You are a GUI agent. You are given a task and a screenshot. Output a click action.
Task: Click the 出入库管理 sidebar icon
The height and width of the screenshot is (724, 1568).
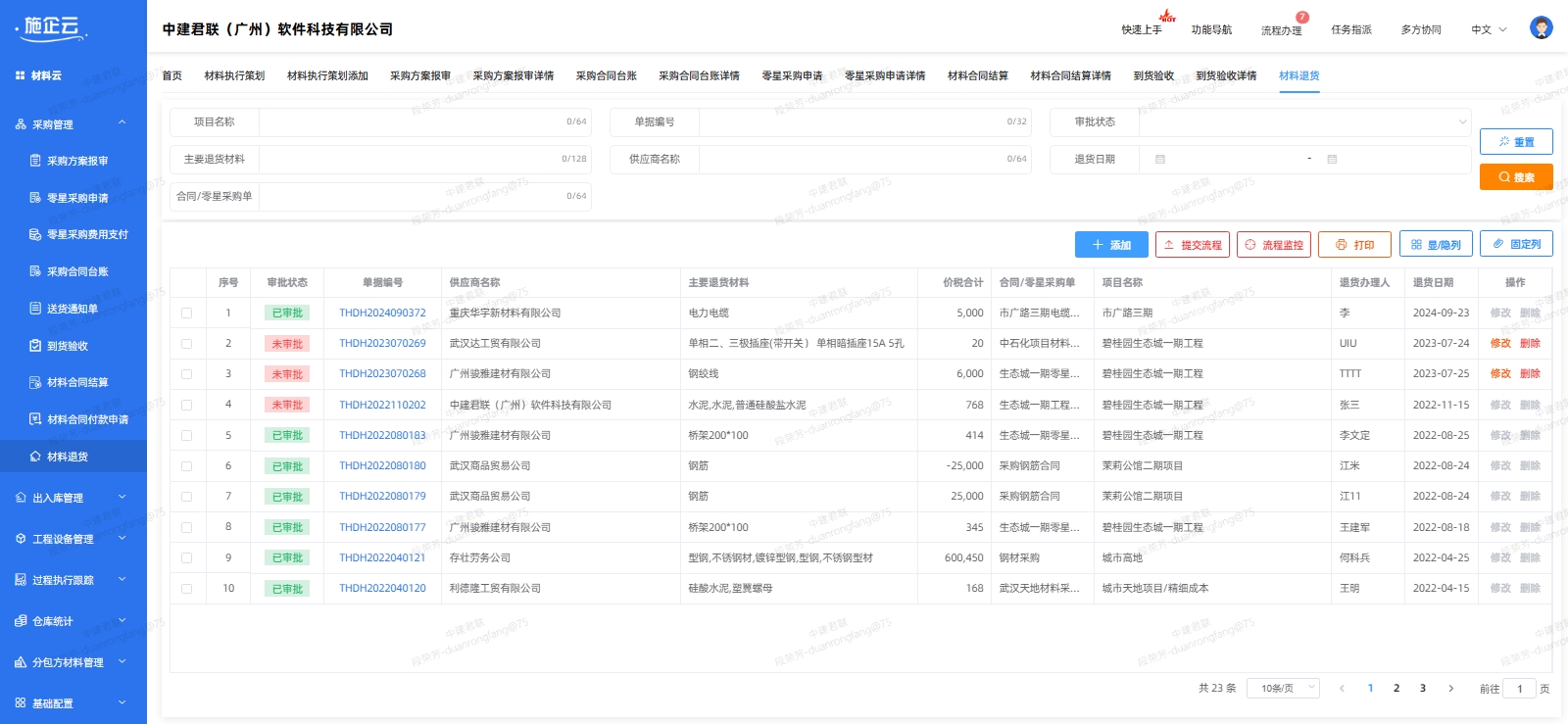coord(21,498)
